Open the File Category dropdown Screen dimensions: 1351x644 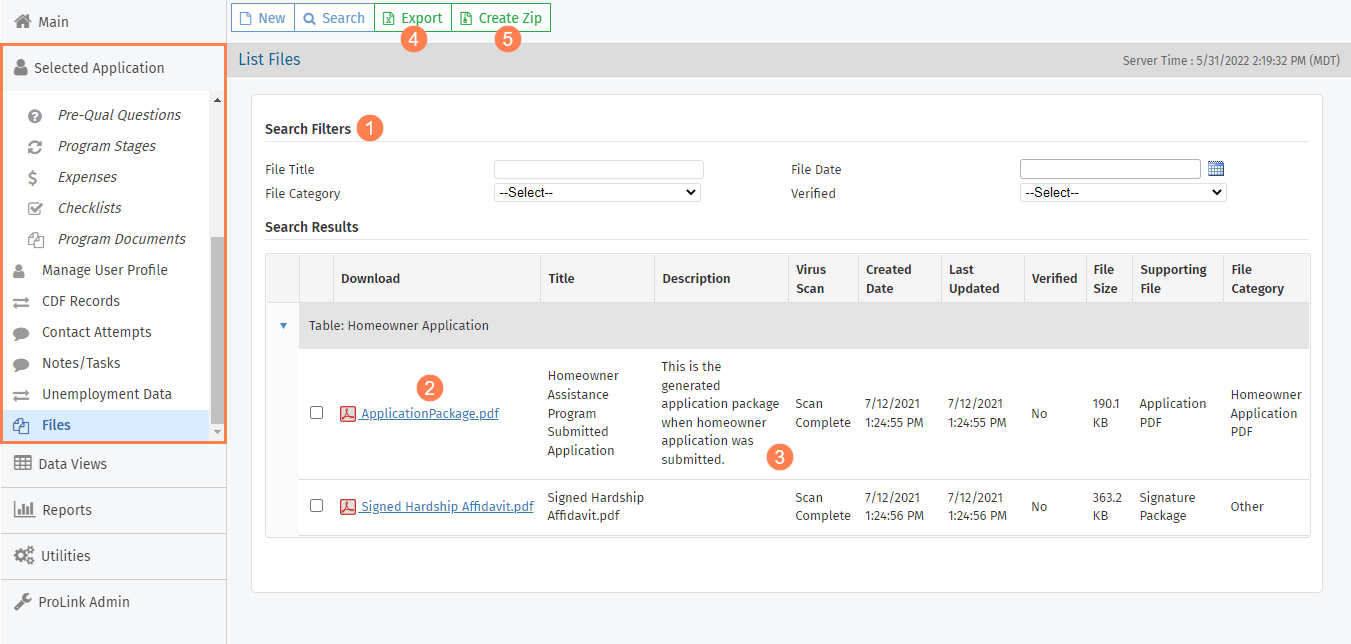[597, 193]
